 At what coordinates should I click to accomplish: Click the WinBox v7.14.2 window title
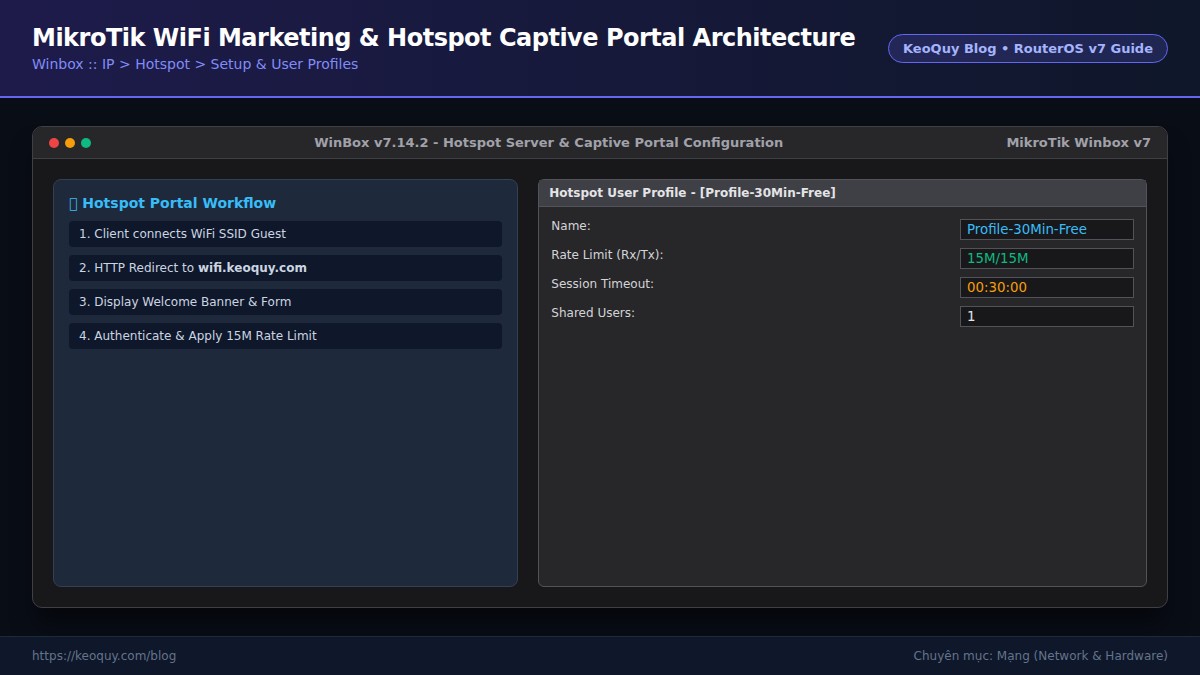point(548,143)
